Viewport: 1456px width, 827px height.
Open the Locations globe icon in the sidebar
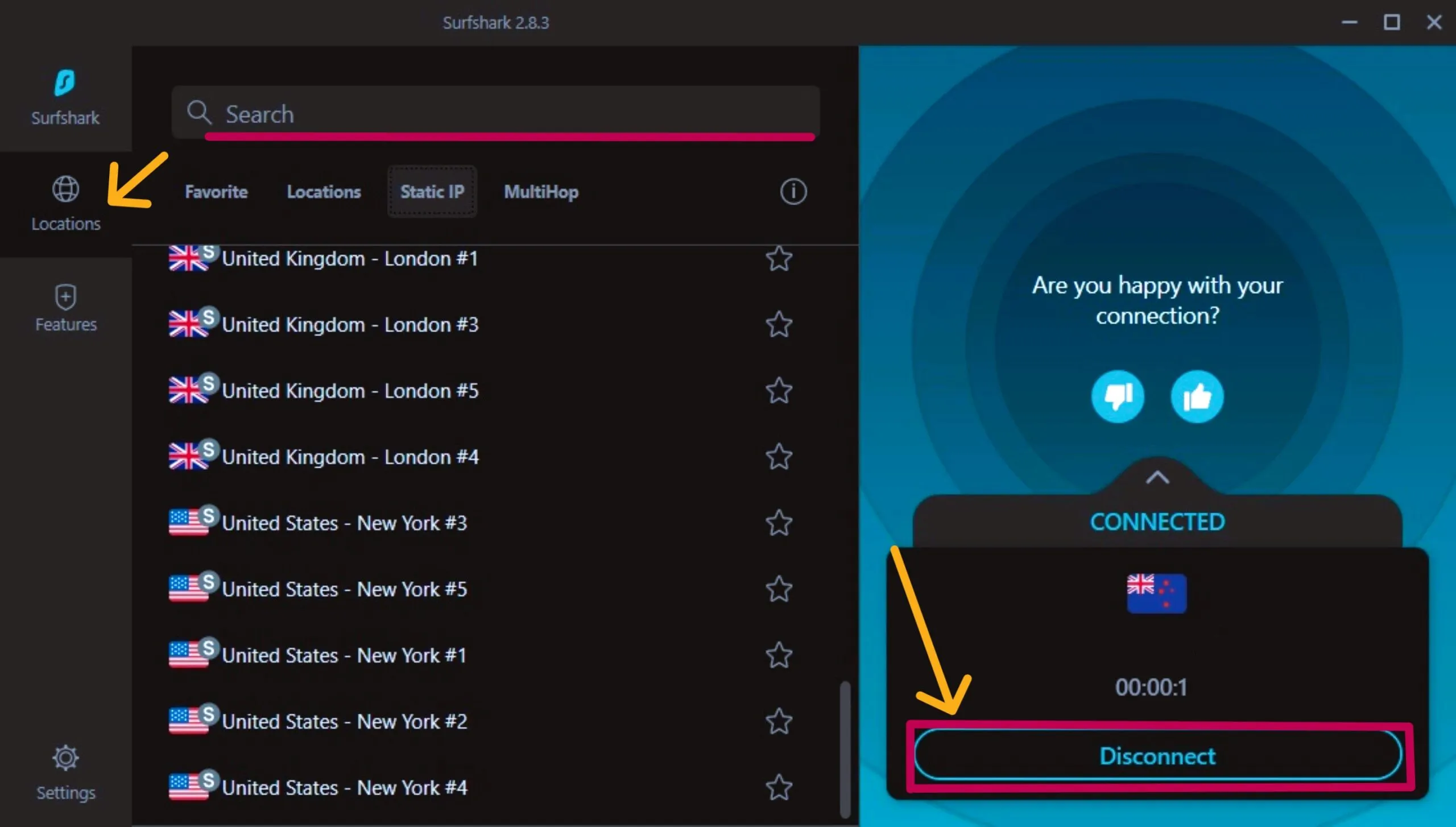click(x=65, y=189)
